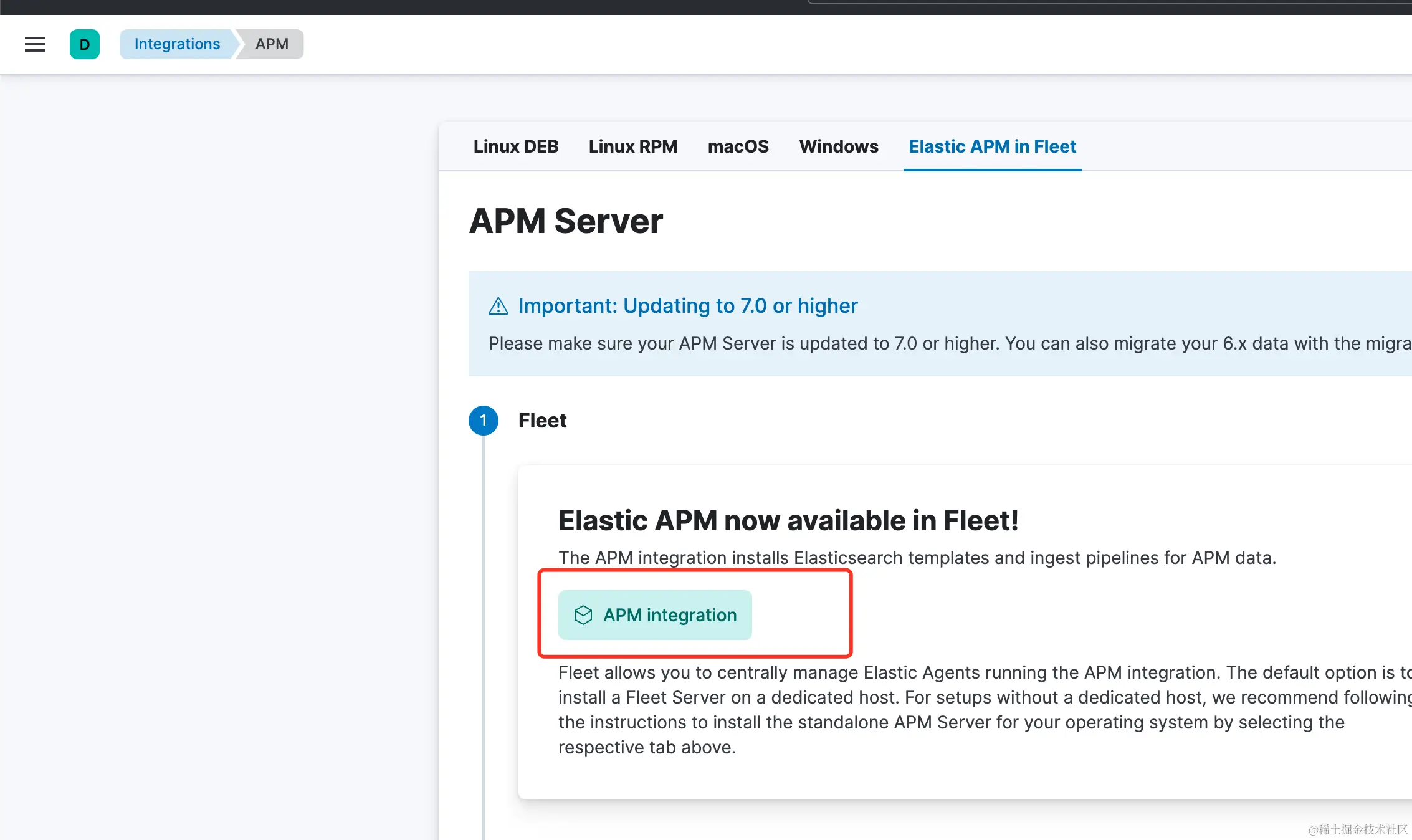The height and width of the screenshot is (840, 1412).
Task: Go to the Integrations breadcrumb
Action: click(177, 44)
